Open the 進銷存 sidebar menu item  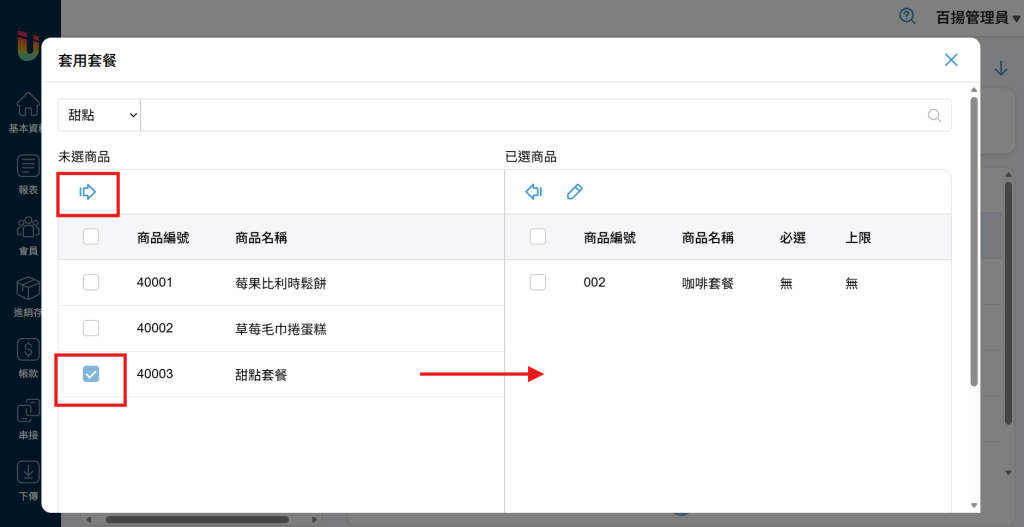[28, 290]
